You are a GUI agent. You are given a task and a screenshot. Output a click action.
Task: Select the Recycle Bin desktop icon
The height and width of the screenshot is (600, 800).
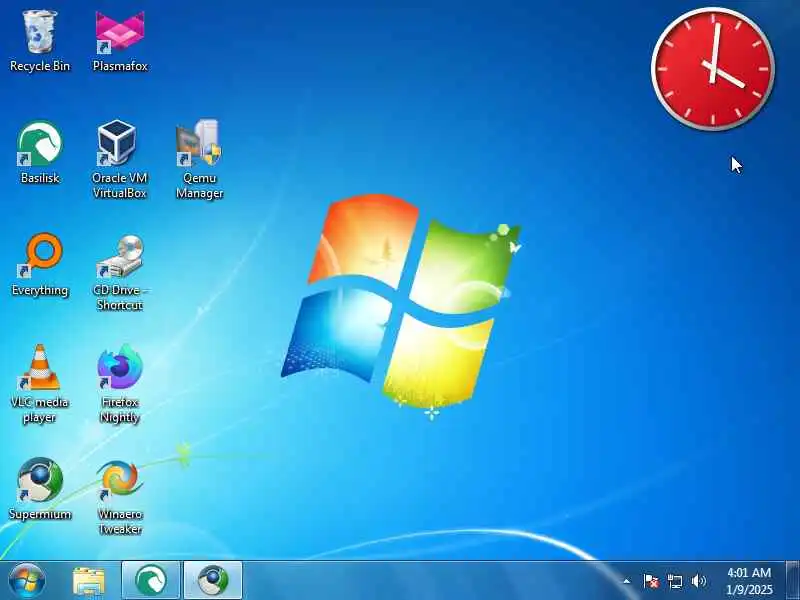40,42
